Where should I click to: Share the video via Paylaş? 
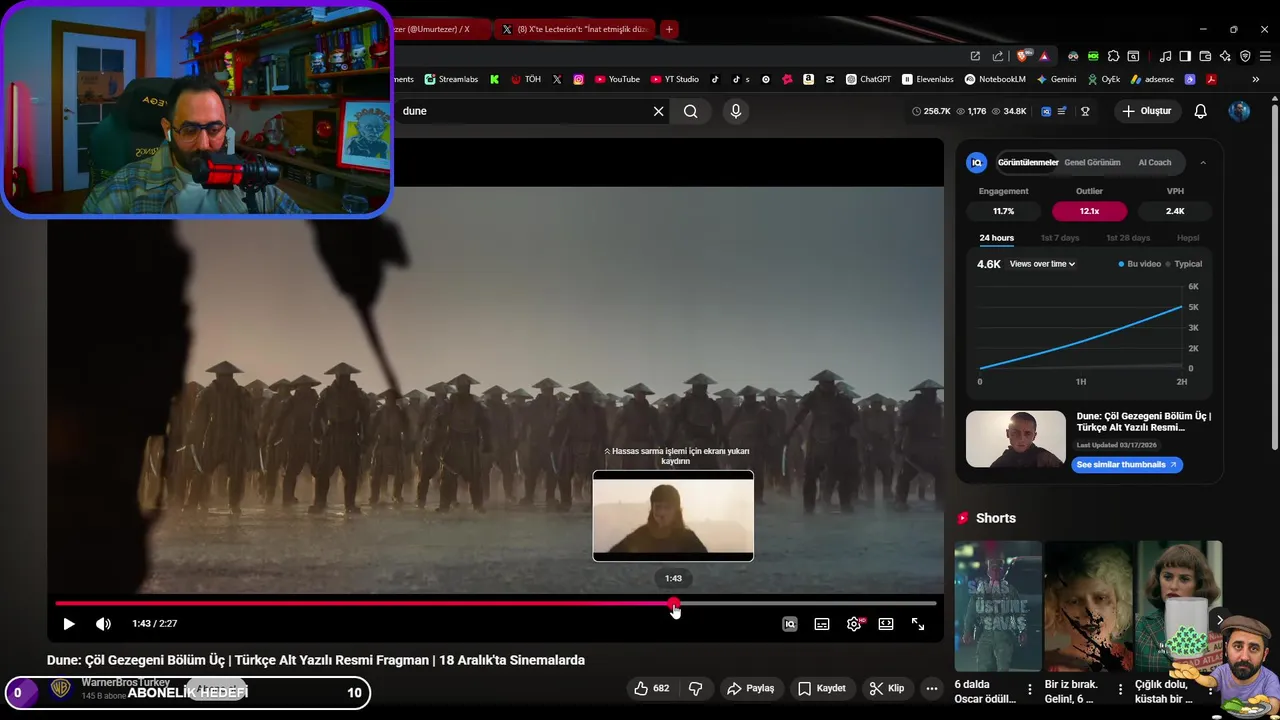pyautogui.click(x=751, y=688)
